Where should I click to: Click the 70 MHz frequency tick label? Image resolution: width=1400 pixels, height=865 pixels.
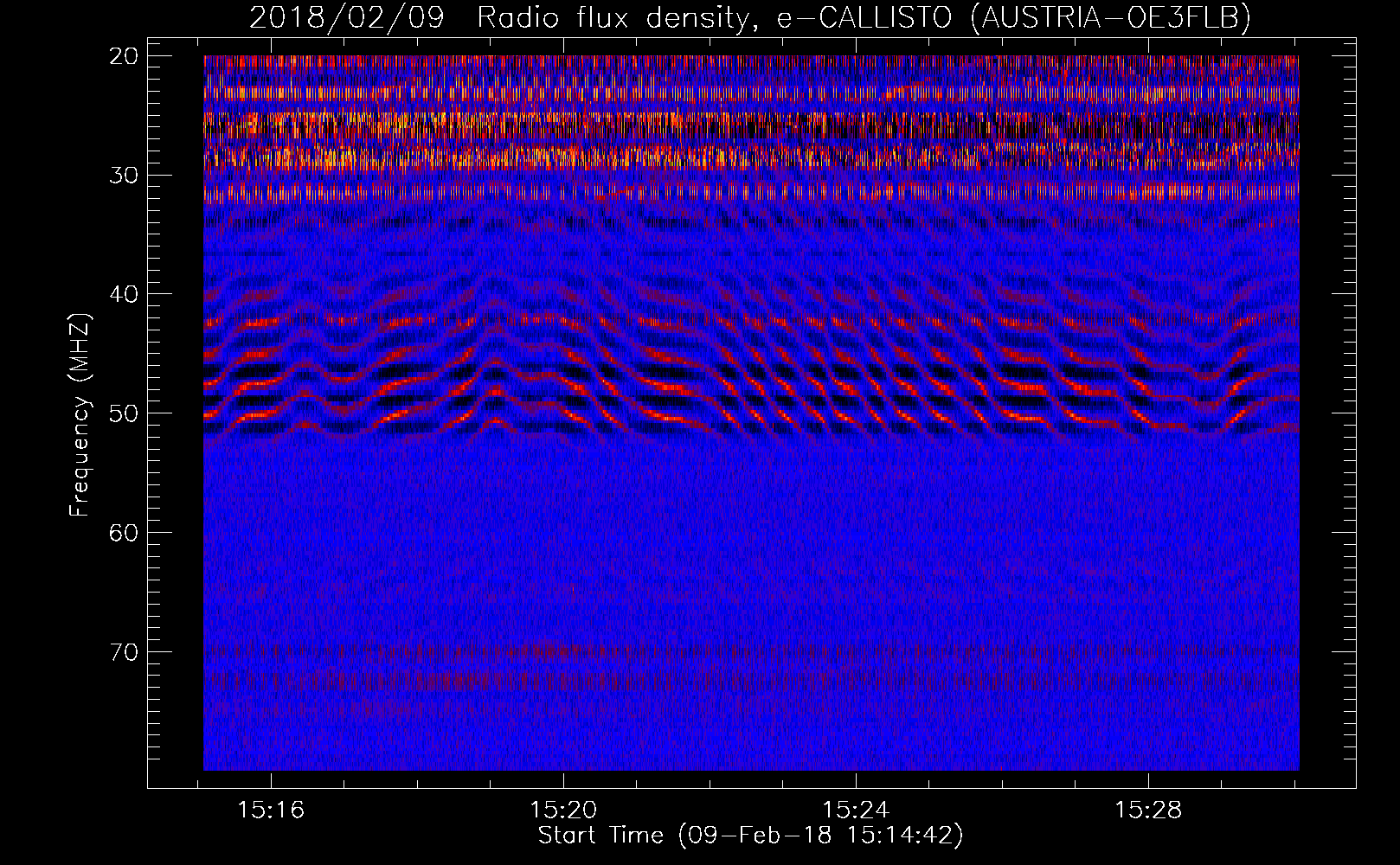pyautogui.click(x=125, y=651)
